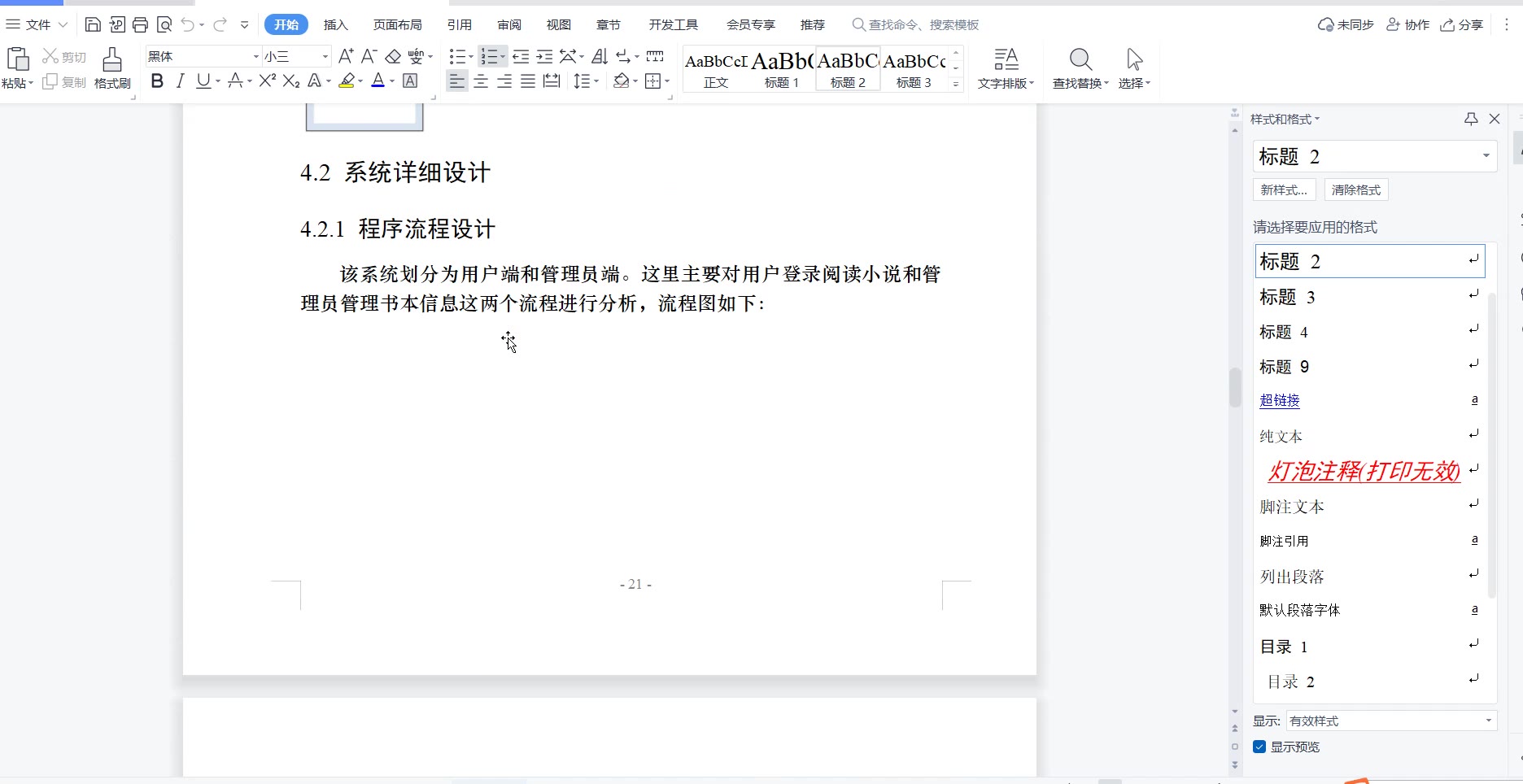Toggle Italic formatting
This screenshot has width=1523, height=784.
coord(181,81)
